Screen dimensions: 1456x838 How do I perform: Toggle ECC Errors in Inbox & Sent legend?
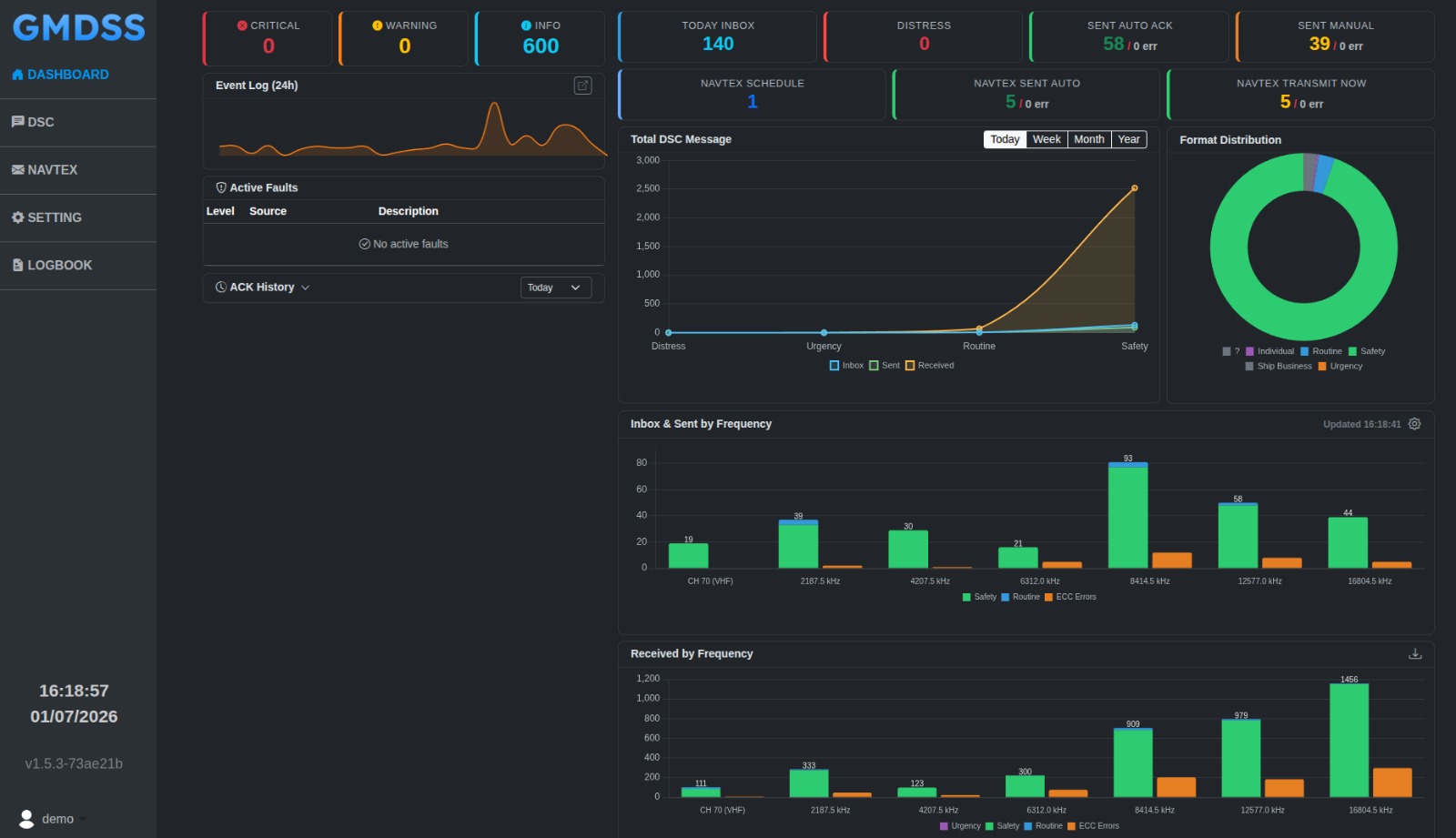coord(1070,597)
